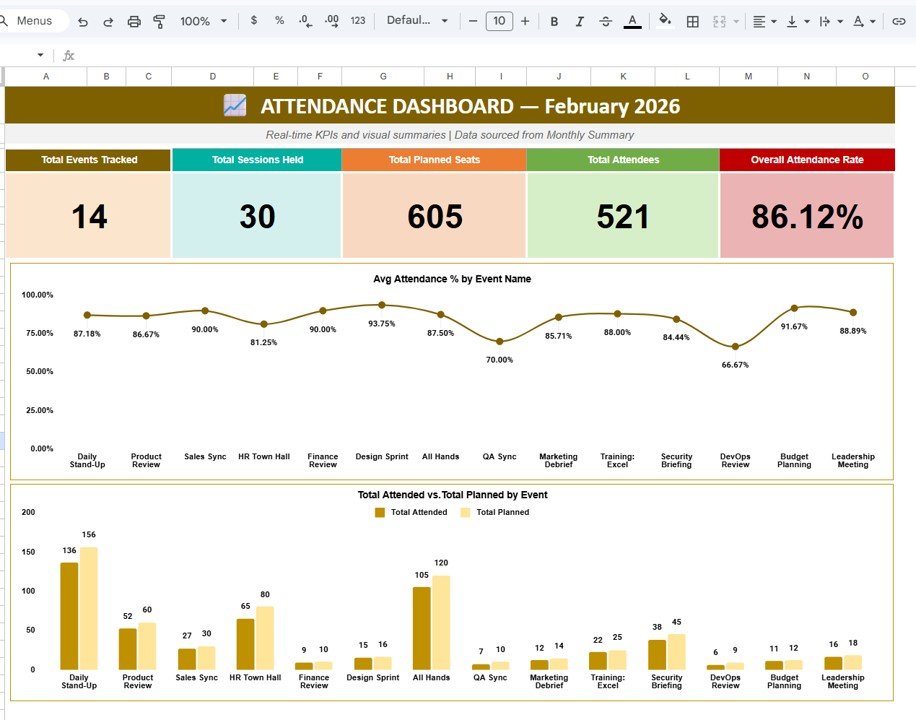This screenshot has height=720, width=916.
Task: Undo the last action
Action: pos(81,20)
